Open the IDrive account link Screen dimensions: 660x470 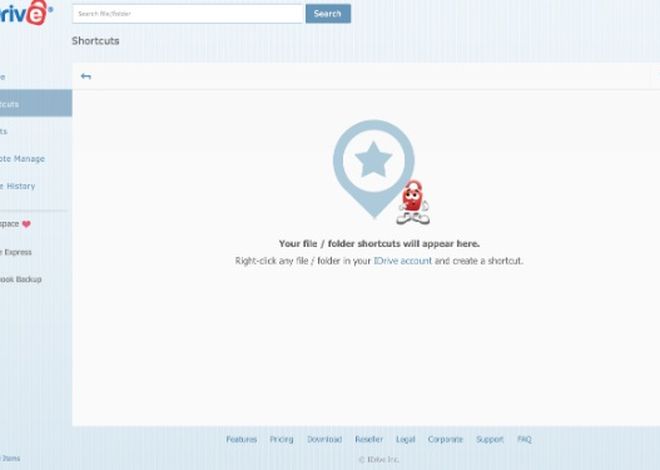[x=403, y=261]
